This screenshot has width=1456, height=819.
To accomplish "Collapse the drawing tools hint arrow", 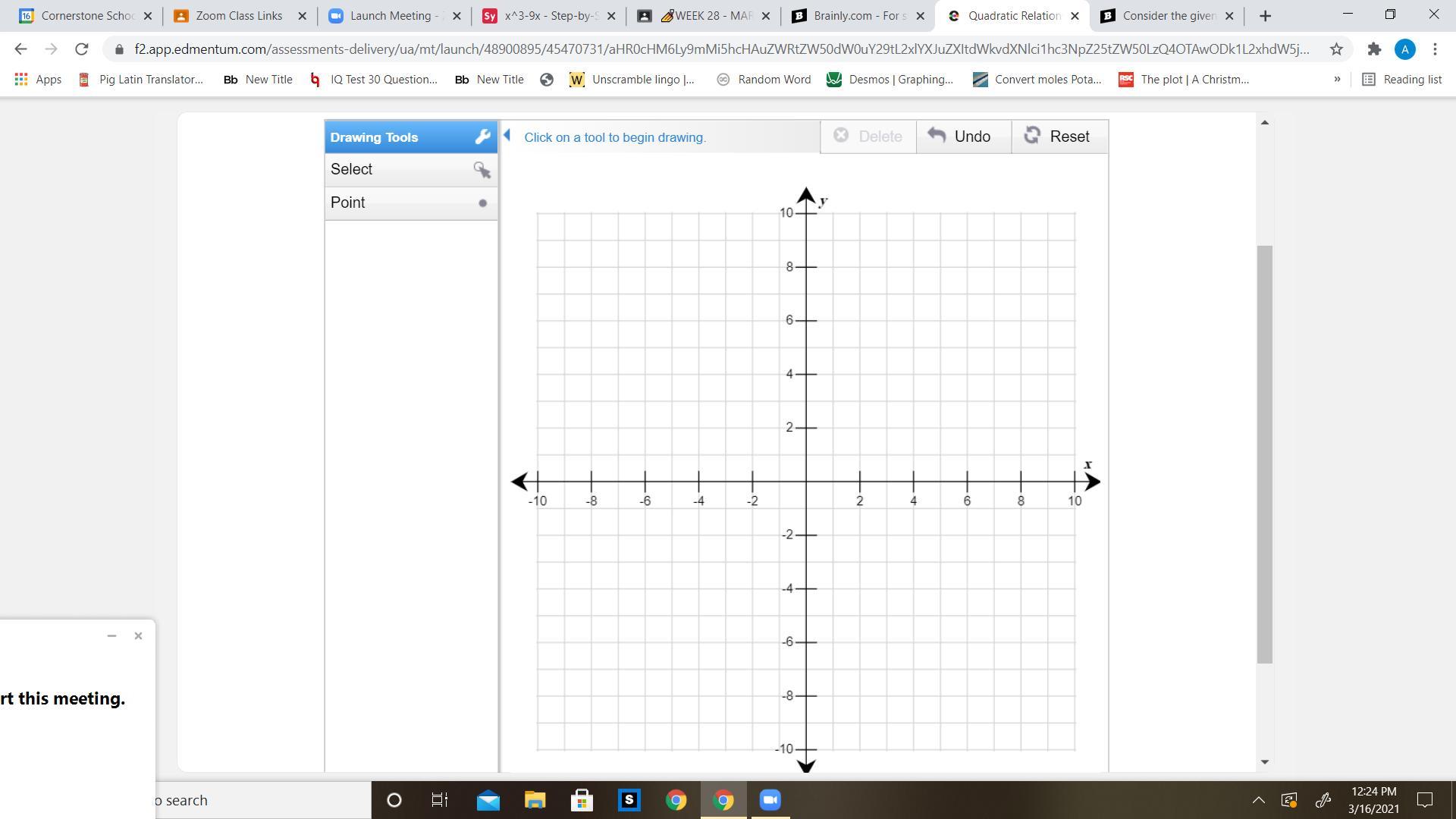I will click(x=507, y=136).
